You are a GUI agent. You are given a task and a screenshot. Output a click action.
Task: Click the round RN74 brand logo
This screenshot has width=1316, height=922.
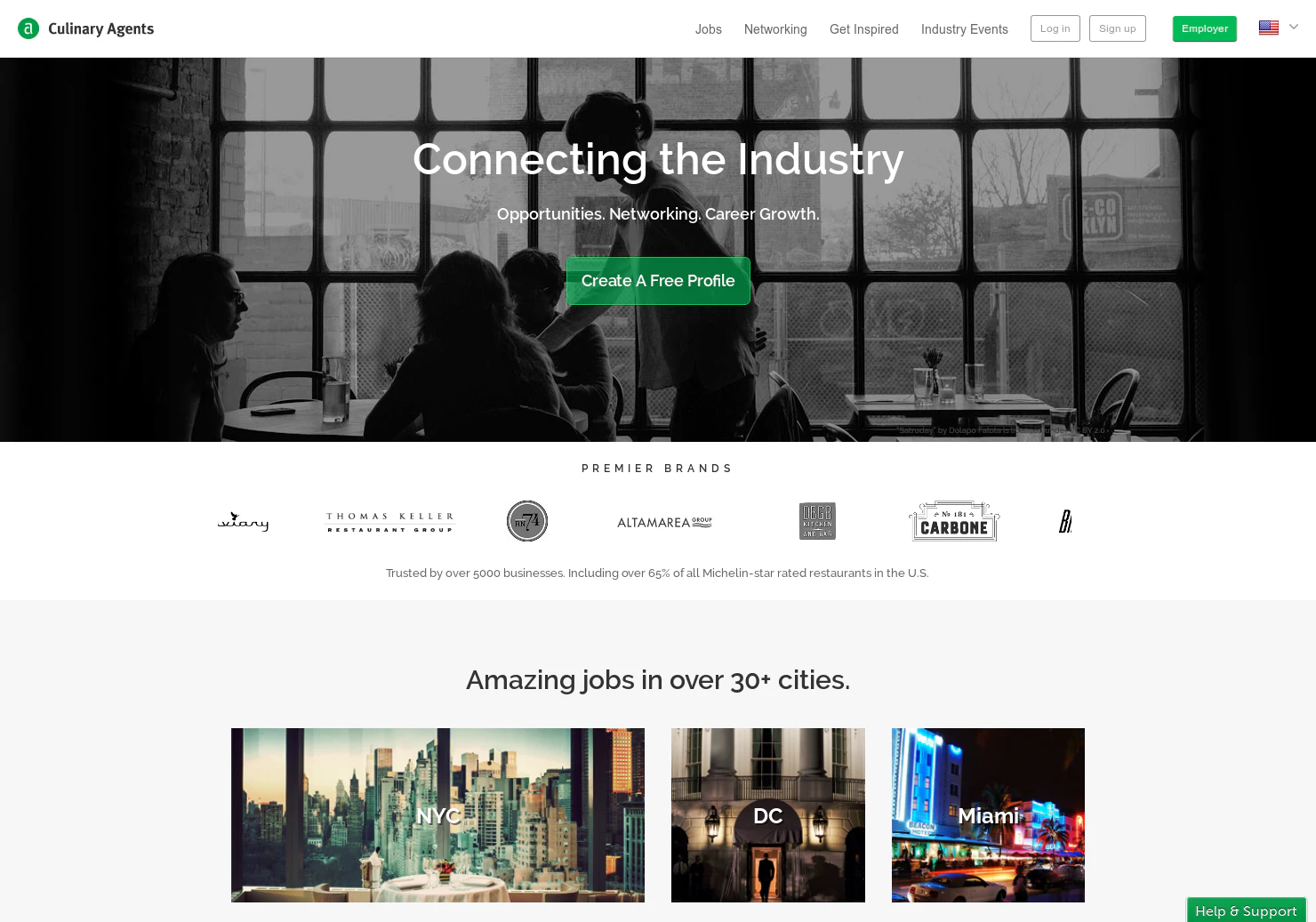tap(527, 521)
